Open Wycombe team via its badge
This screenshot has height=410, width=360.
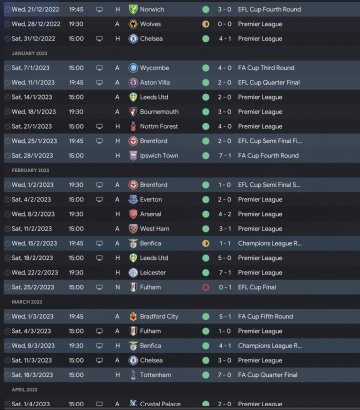[x=133, y=68]
